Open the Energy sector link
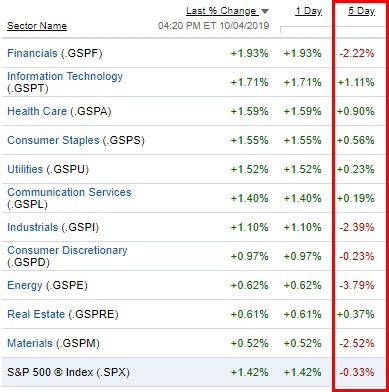The height and width of the screenshot is (392, 389). 25,285
